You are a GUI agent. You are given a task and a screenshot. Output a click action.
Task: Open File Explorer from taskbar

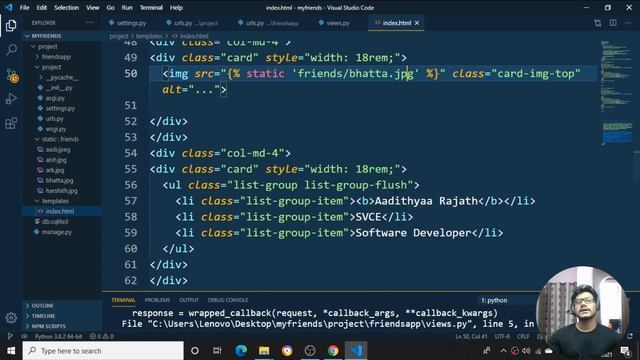(x=264, y=351)
